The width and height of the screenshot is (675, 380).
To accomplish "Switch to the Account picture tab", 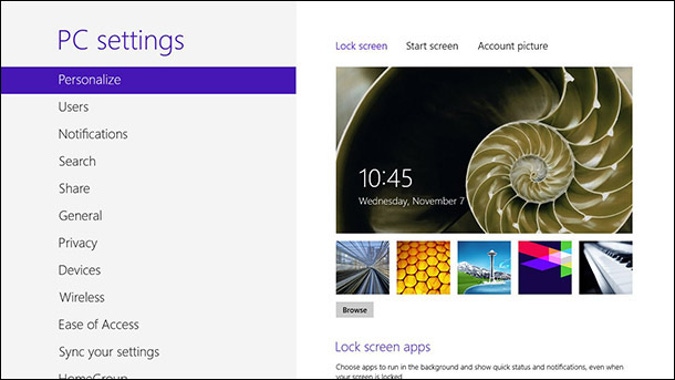I will tap(513, 46).
